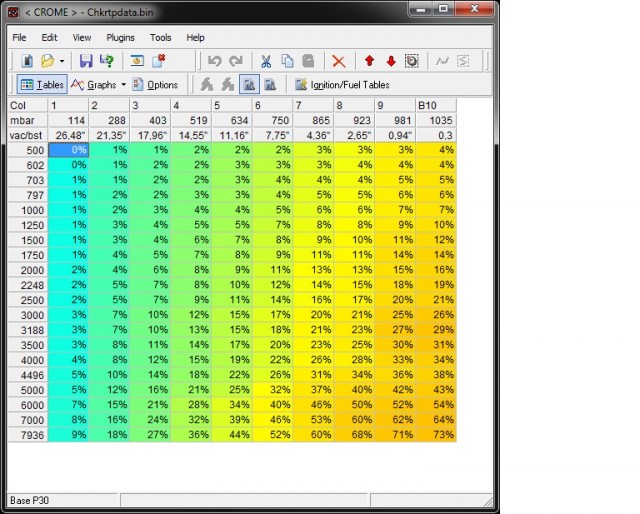The width and height of the screenshot is (640, 514).
Task: Click the Open folder icon
Action: pyautogui.click(x=47, y=61)
